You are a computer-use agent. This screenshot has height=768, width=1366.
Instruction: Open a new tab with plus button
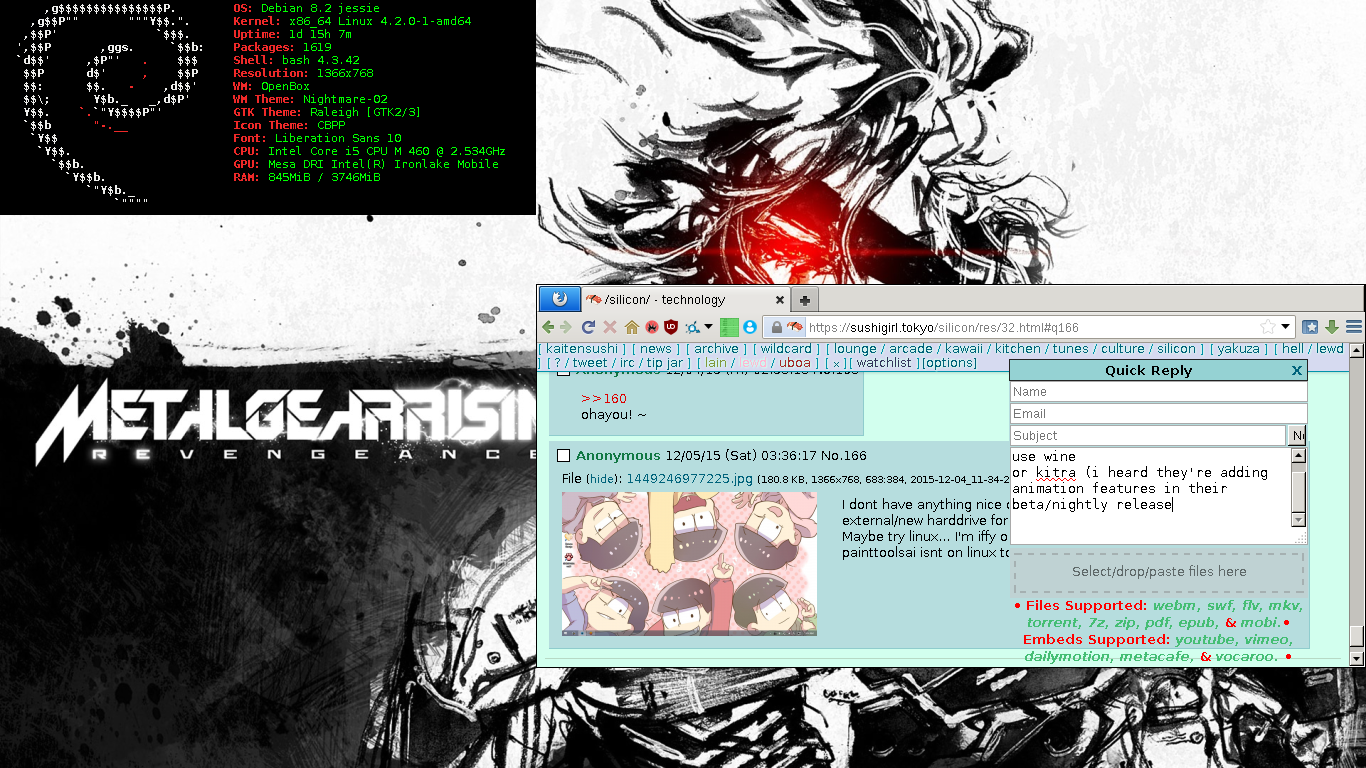click(x=804, y=300)
